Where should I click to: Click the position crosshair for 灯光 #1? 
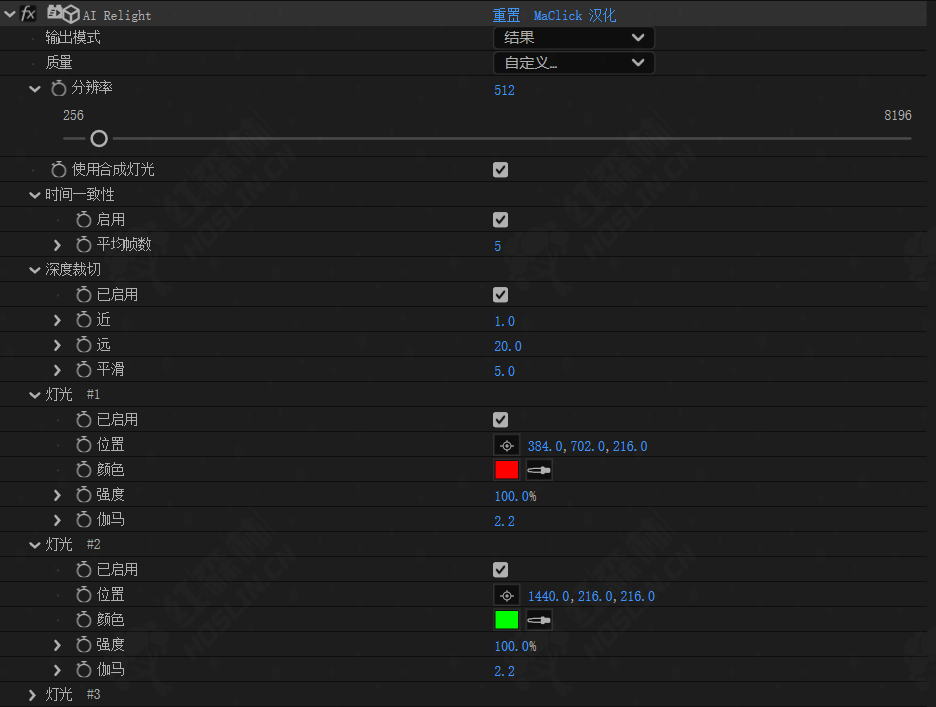507,445
